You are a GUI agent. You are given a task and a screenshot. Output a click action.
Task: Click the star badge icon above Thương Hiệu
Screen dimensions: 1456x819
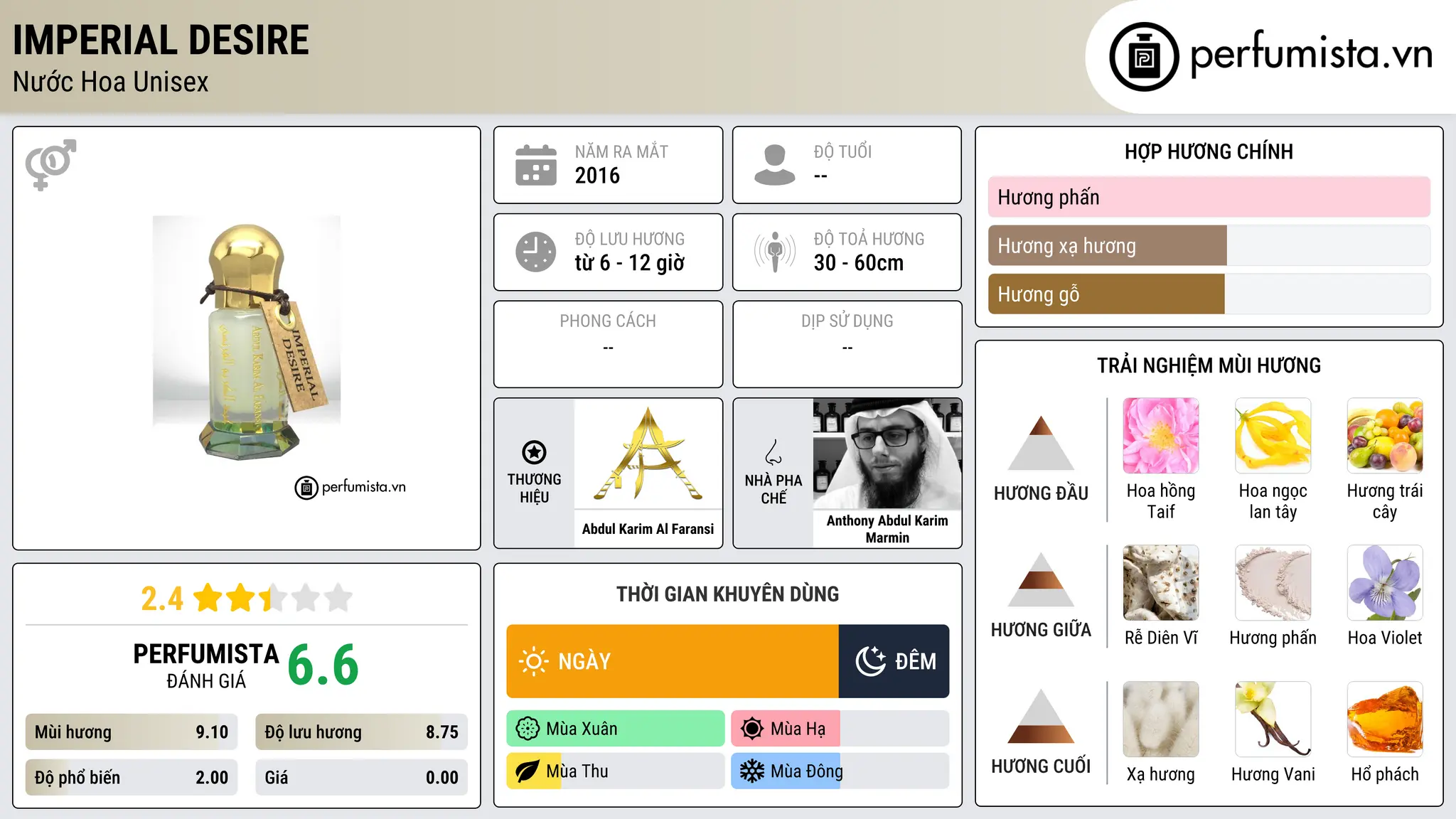tap(534, 452)
